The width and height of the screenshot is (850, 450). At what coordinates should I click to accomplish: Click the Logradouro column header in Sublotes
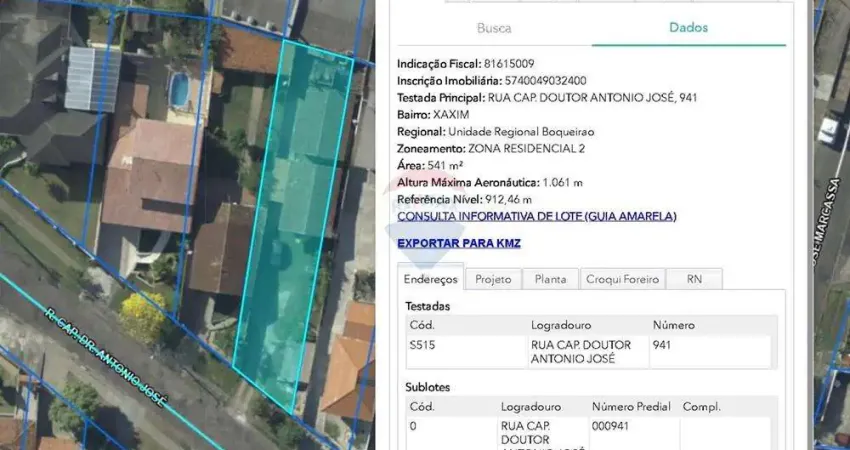click(x=531, y=407)
